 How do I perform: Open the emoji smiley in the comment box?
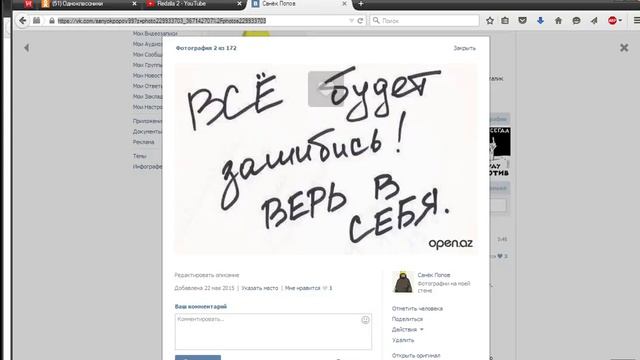pyautogui.click(x=365, y=320)
